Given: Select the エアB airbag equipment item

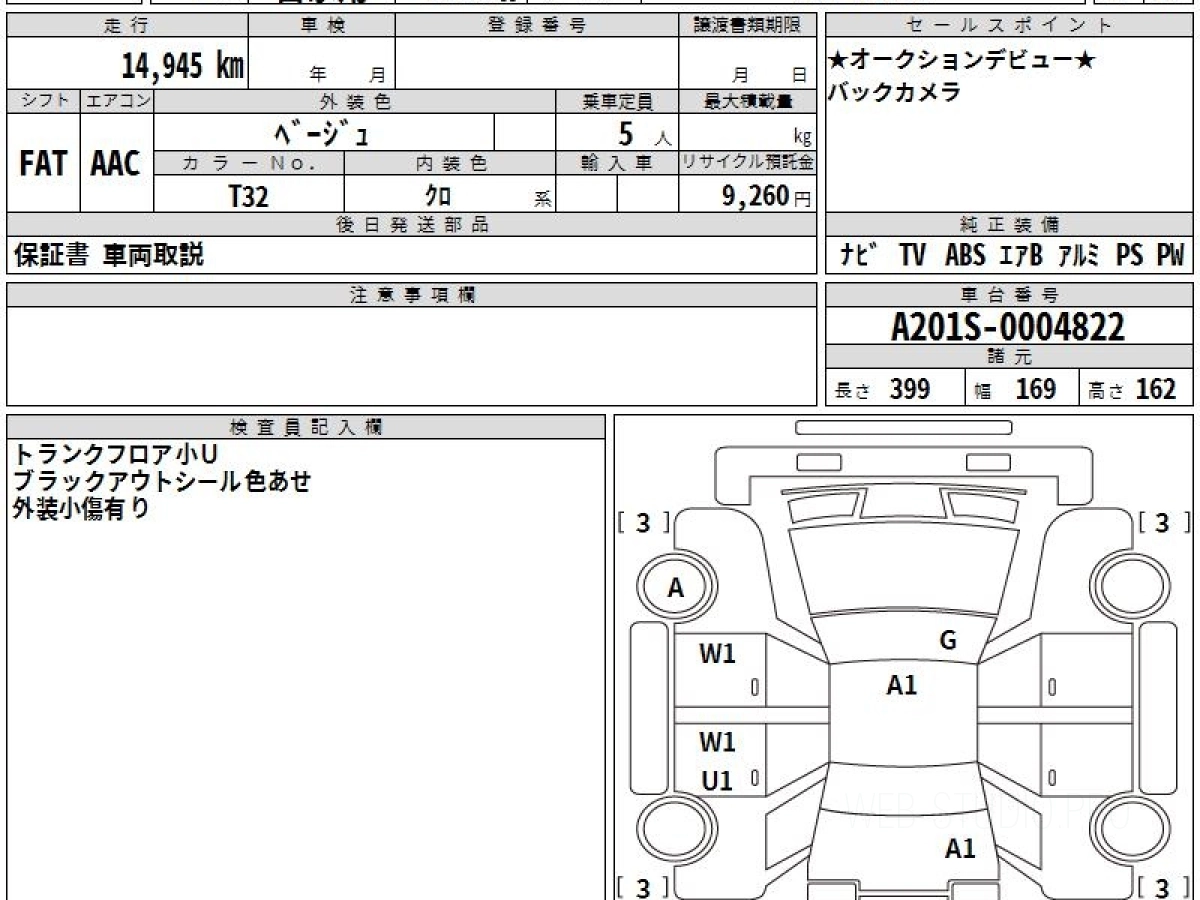Looking at the screenshot, I should (1021, 256).
